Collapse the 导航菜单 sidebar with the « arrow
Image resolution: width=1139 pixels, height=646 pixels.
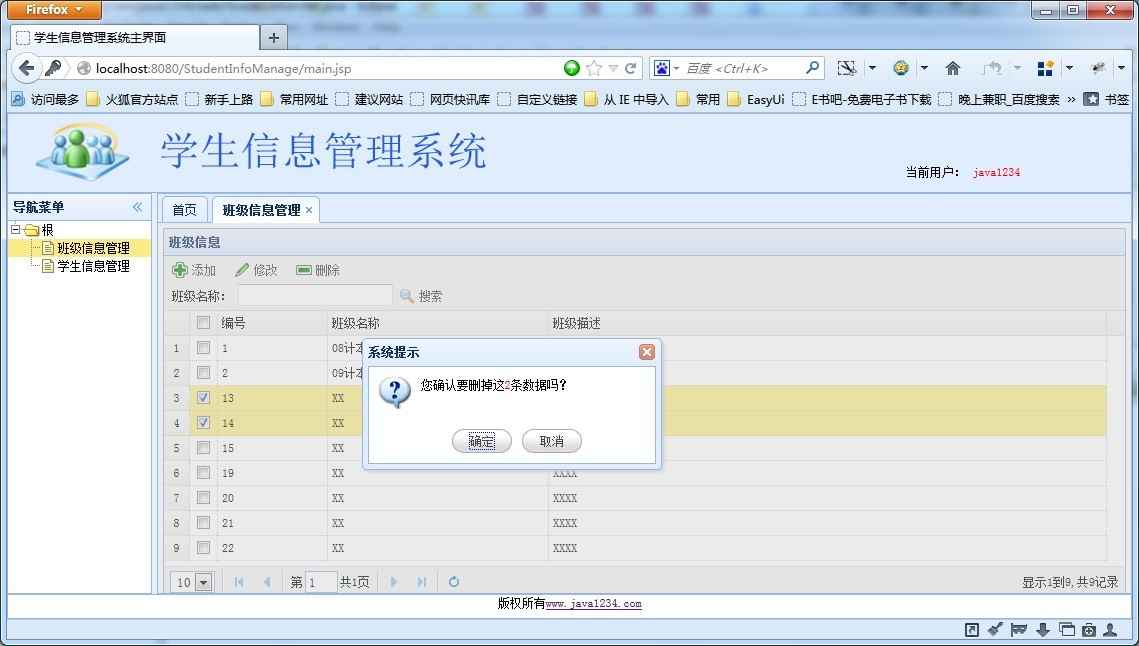point(137,207)
